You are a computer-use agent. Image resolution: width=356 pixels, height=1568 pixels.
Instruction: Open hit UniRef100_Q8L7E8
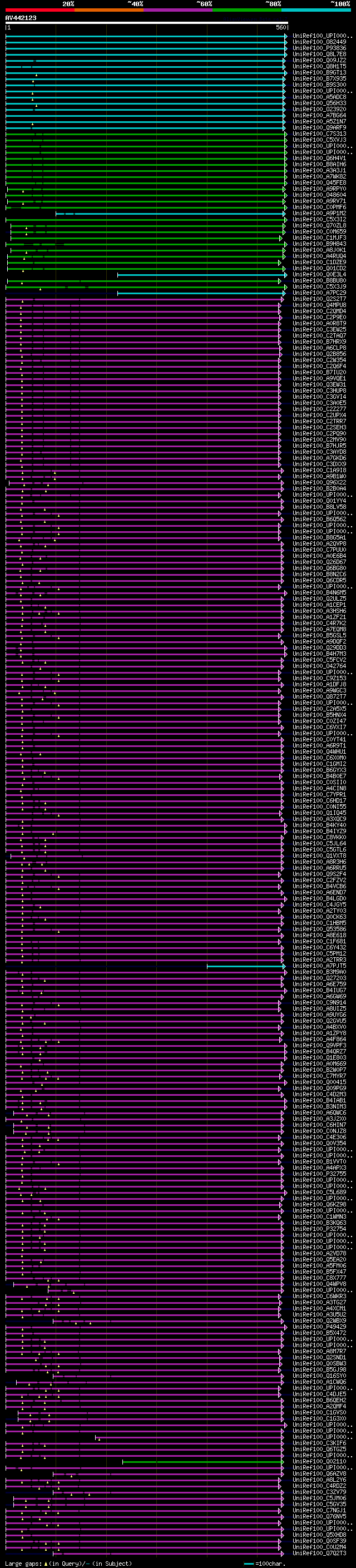(x=319, y=54)
